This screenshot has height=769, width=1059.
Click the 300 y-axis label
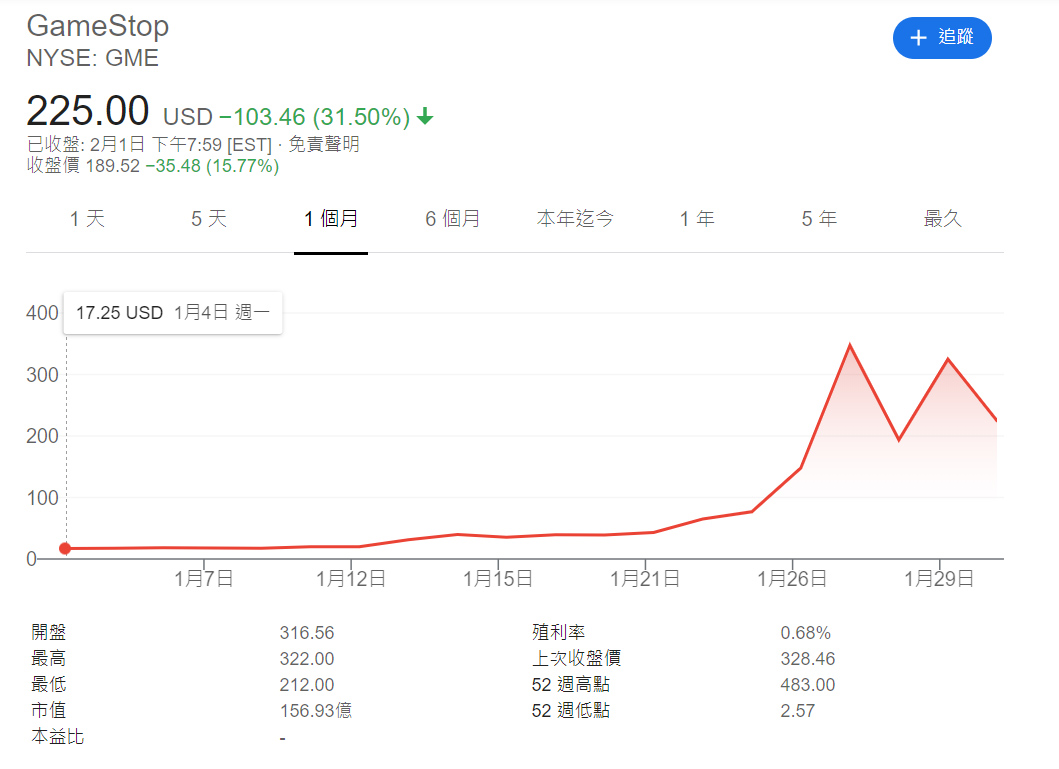(x=42, y=375)
